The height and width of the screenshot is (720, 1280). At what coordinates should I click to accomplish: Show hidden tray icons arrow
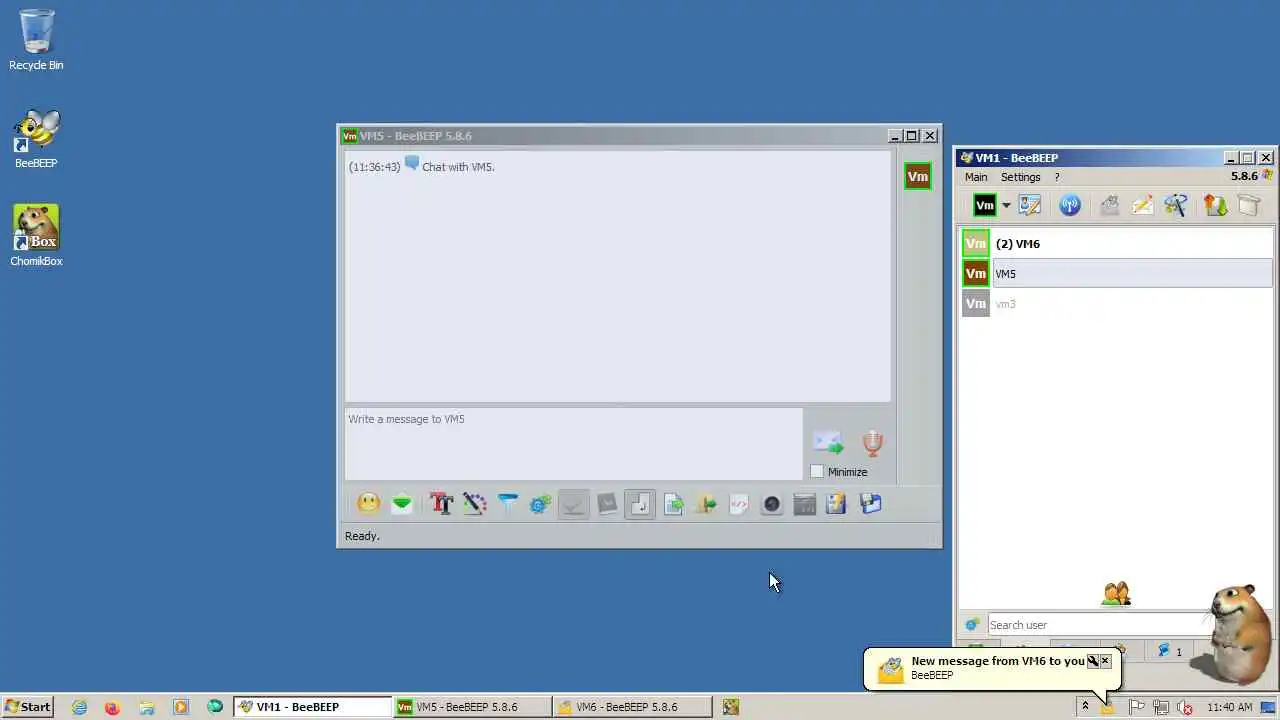coord(1084,707)
